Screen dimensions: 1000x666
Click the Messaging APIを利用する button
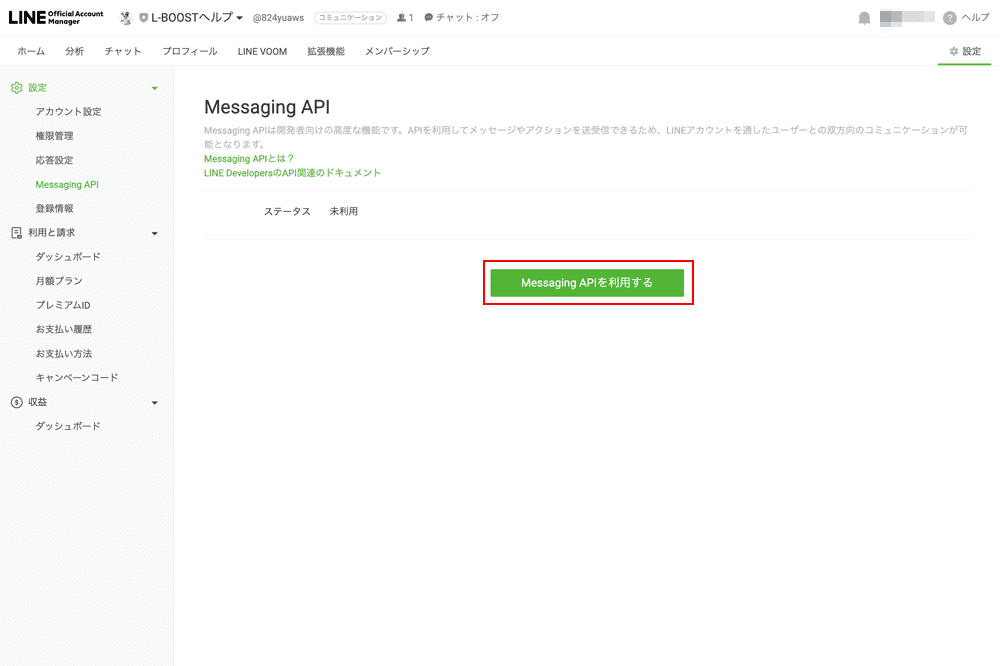point(587,283)
